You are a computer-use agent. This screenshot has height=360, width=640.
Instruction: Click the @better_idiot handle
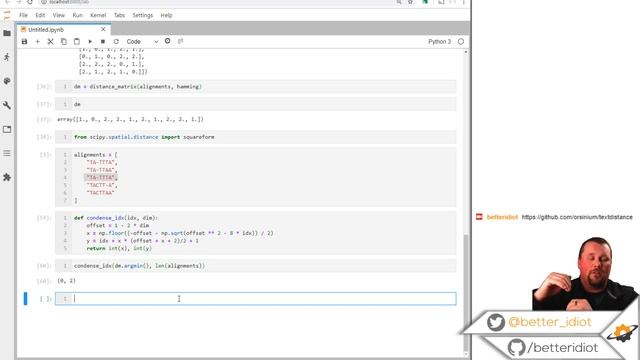pos(550,322)
